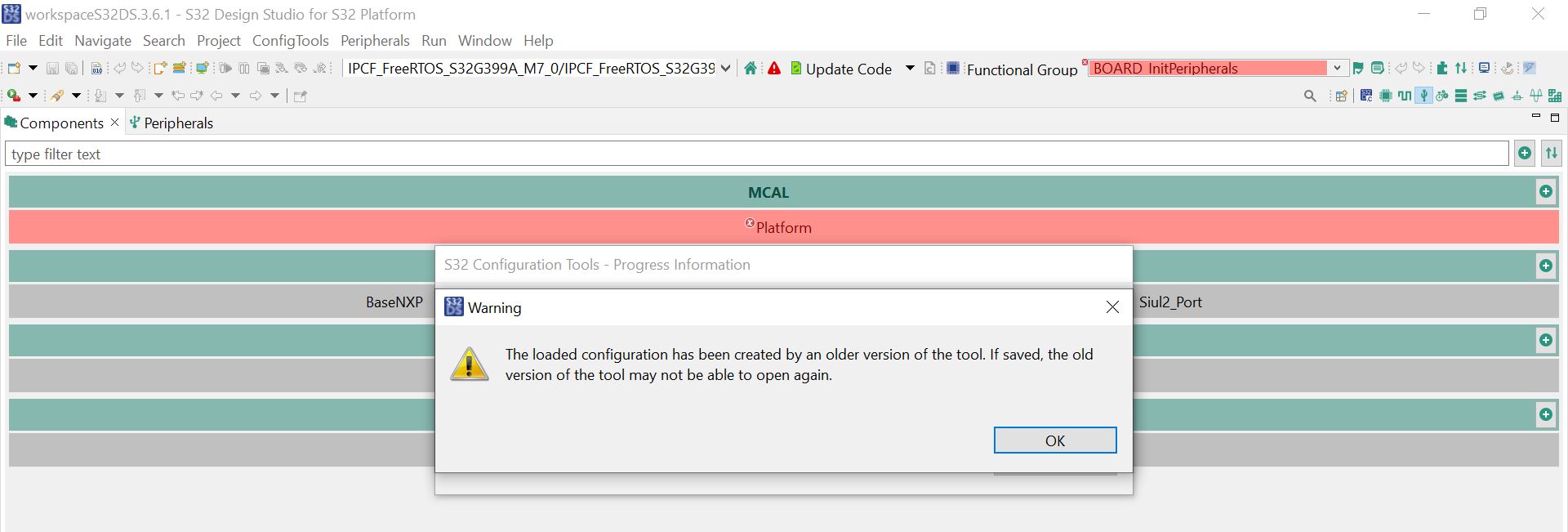This screenshot has height=532, width=1568.
Task: Open the search icon in the config toolbar
Action: 1310,96
